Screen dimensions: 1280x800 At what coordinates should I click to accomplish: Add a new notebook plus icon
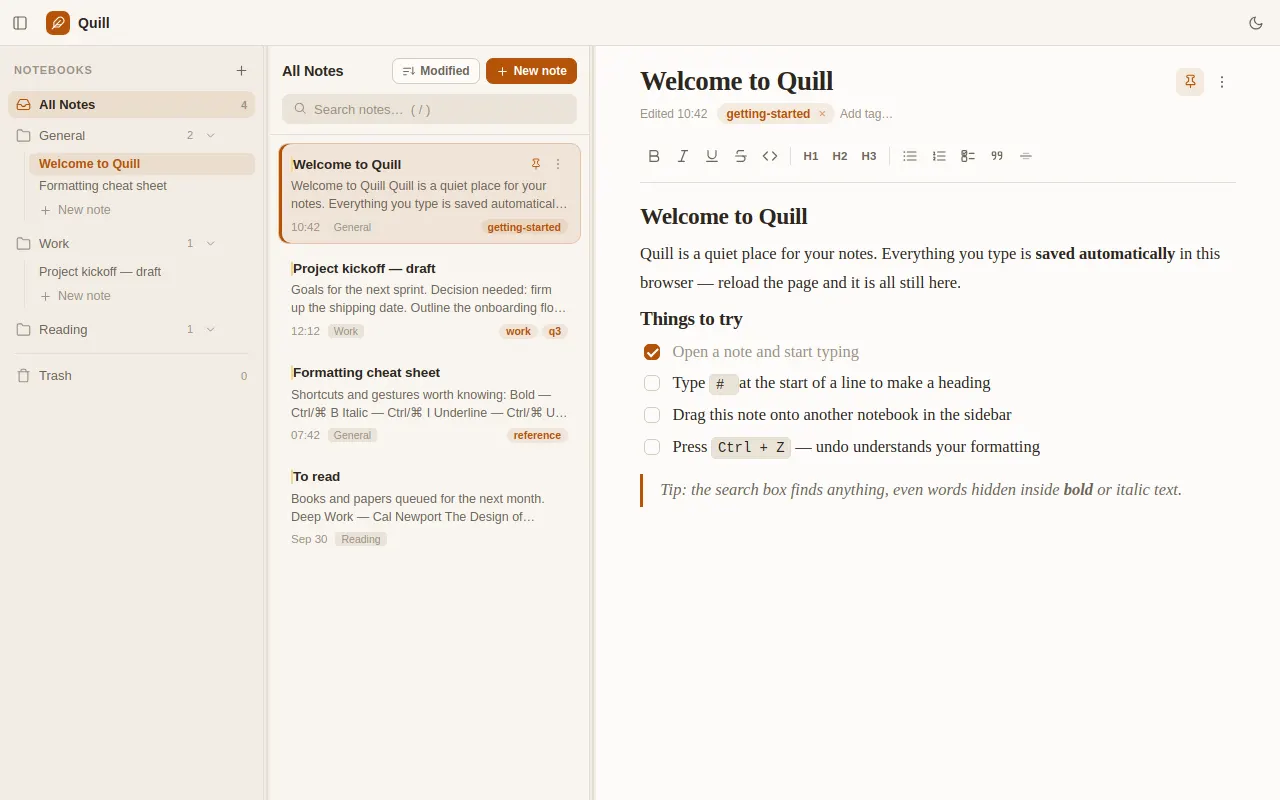click(x=241, y=70)
